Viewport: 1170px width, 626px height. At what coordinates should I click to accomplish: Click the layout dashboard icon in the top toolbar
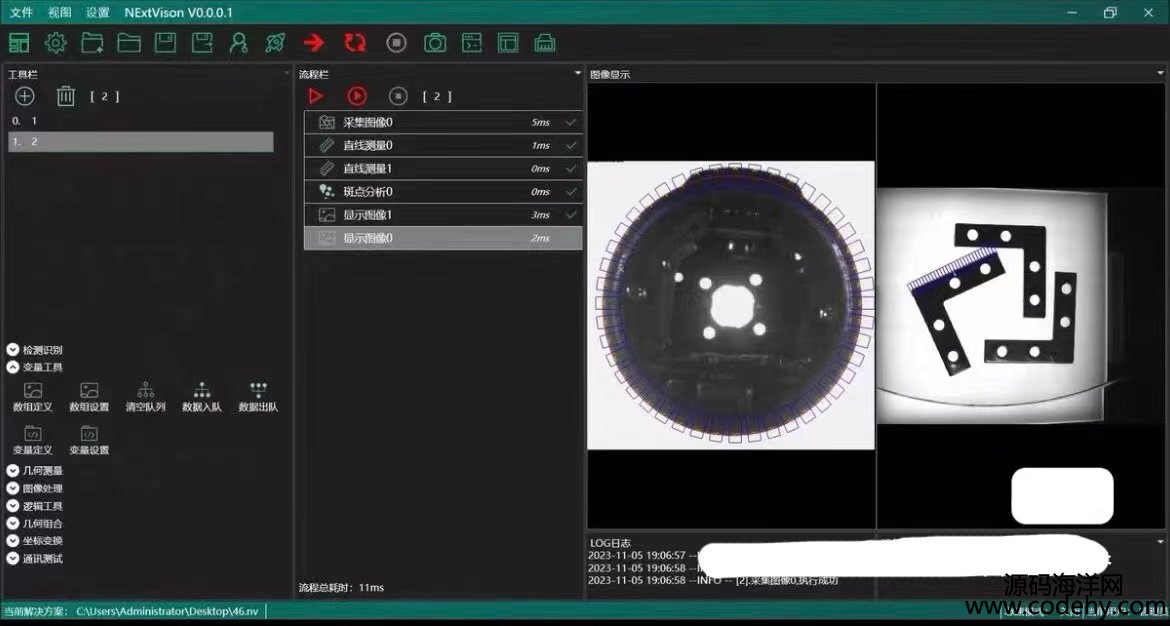tap(19, 43)
